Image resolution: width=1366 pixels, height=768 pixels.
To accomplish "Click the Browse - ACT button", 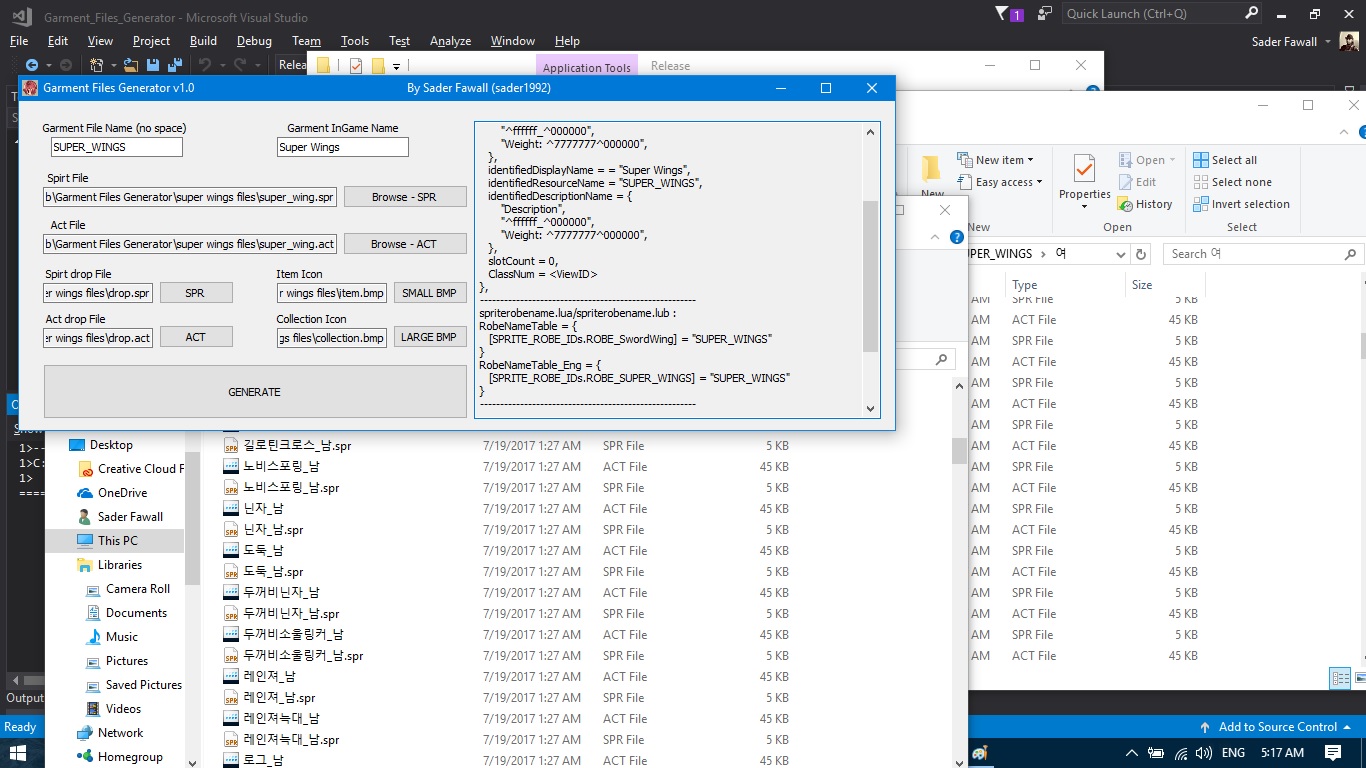I will pos(405,244).
